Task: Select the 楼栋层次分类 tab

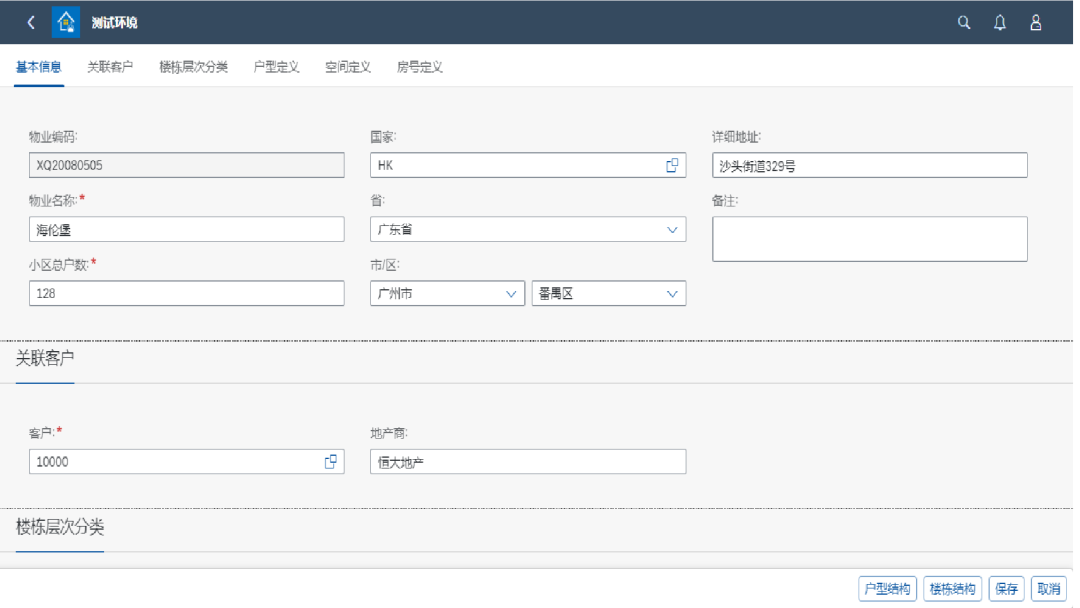Action: [193, 67]
